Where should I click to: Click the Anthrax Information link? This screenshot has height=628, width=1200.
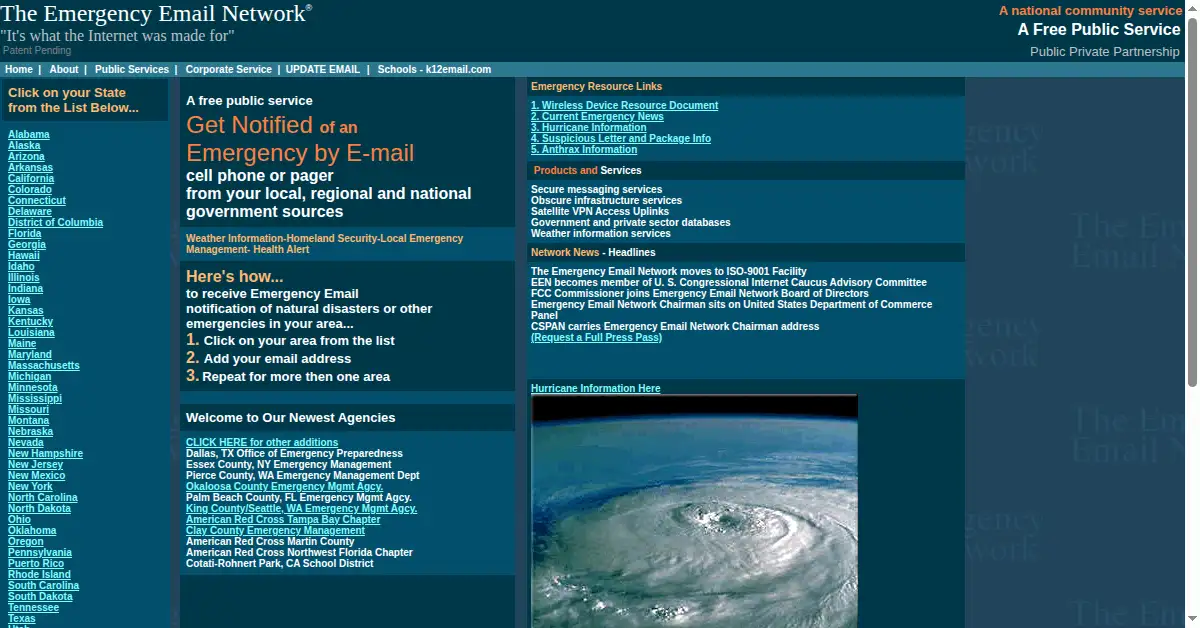coord(584,149)
